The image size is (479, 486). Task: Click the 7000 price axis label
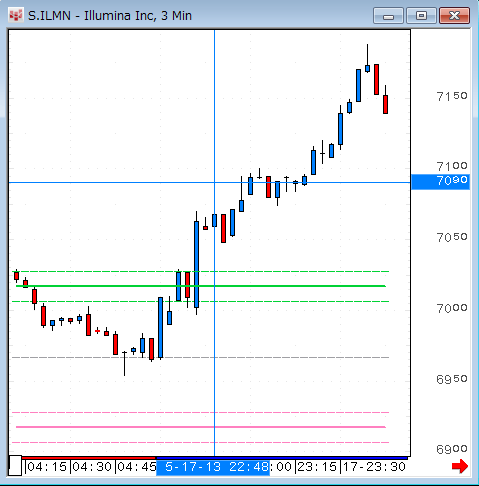(x=452, y=308)
